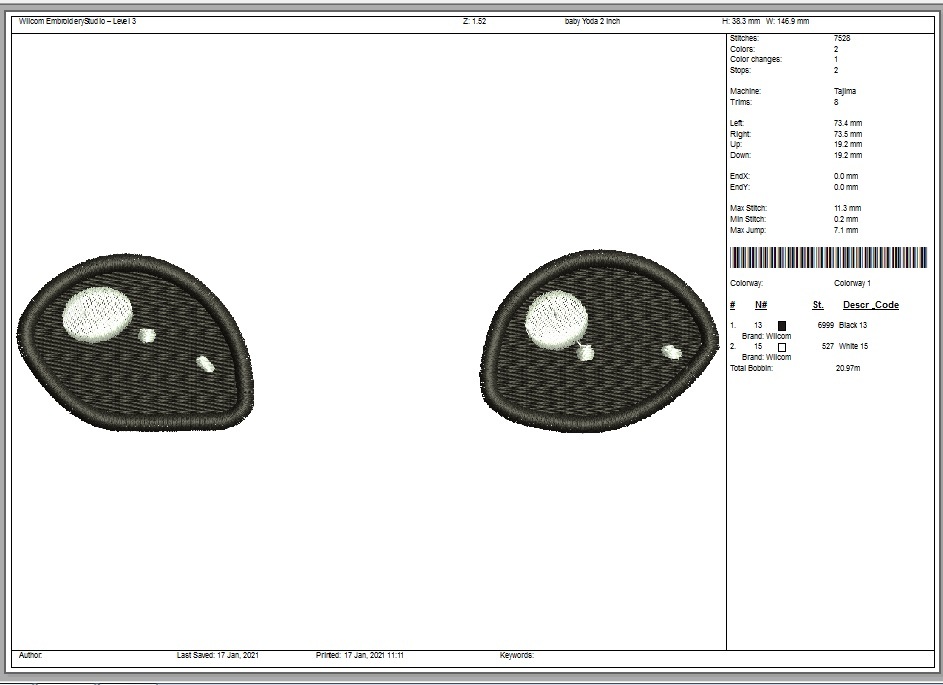The image size is (943, 685).
Task: Click the "#" column header
Action: [x=733, y=305]
